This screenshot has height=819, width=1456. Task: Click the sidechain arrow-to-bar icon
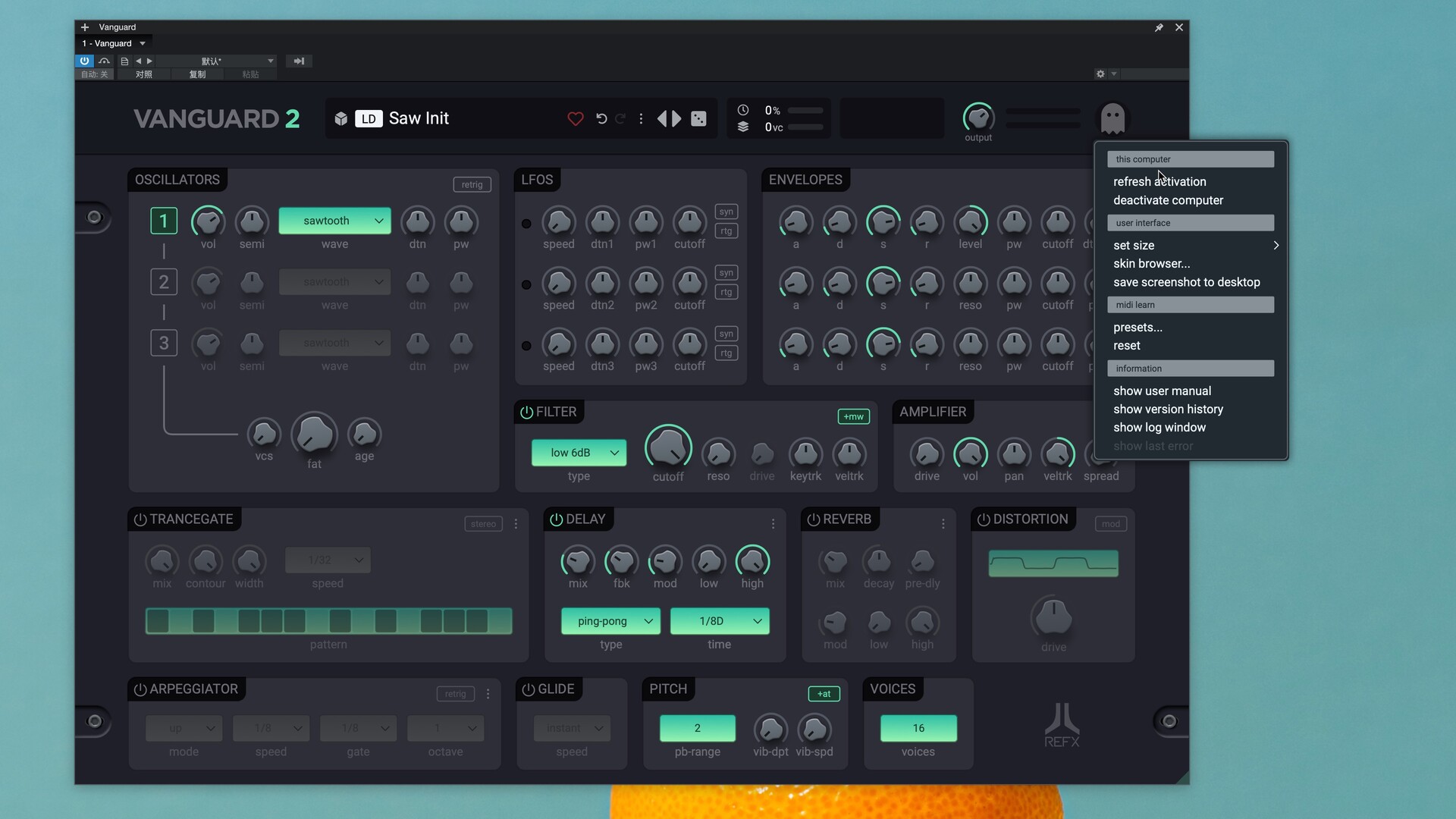(x=299, y=61)
